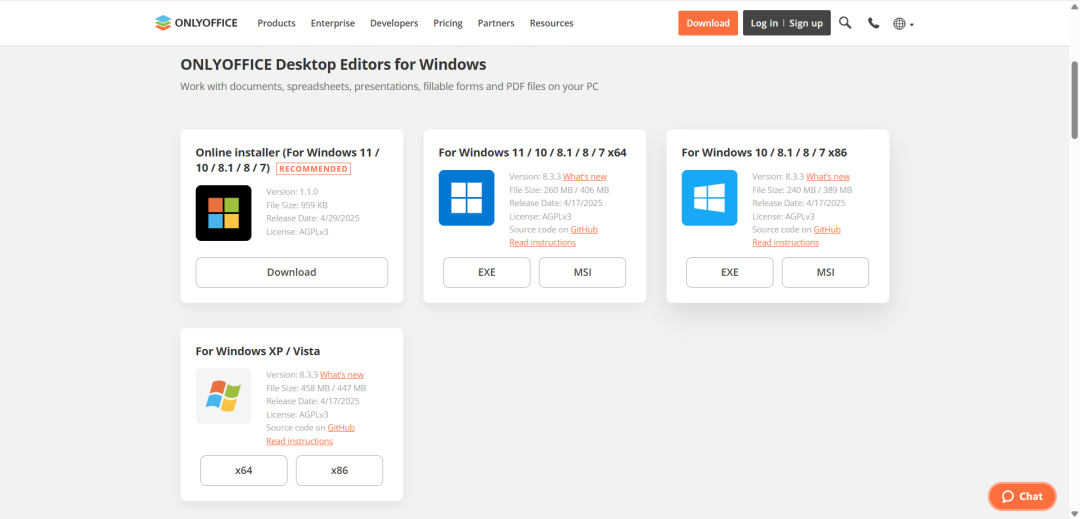Image resolution: width=1080 pixels, height=519 pixels.
Task: Click "For Windows 10 / 8.1 / 8 / 7 x86" title
Action: point(764,152)
